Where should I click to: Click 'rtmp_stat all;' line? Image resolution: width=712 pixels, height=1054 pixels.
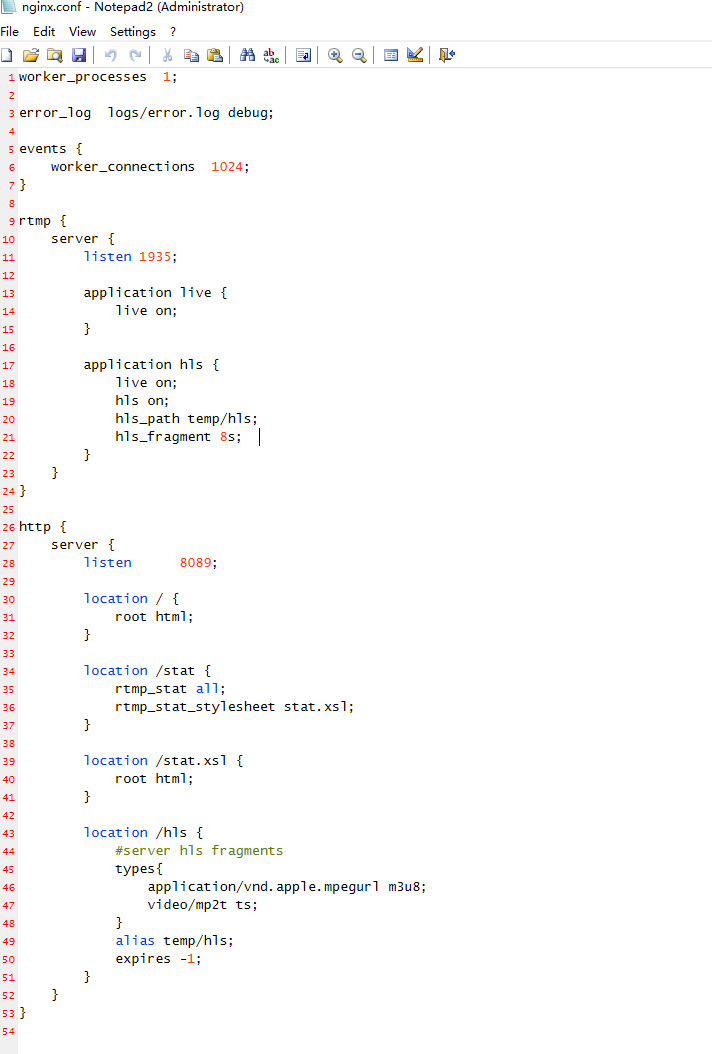(170, 688)
